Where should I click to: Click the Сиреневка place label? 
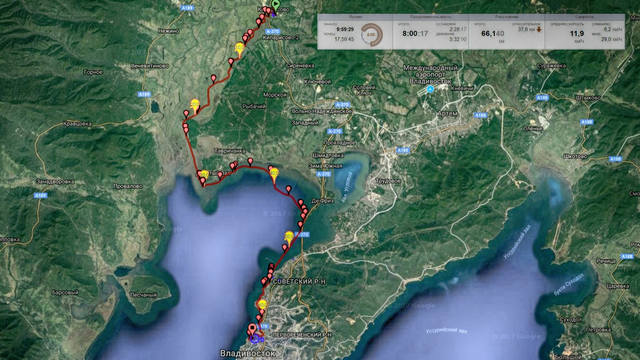300,65
